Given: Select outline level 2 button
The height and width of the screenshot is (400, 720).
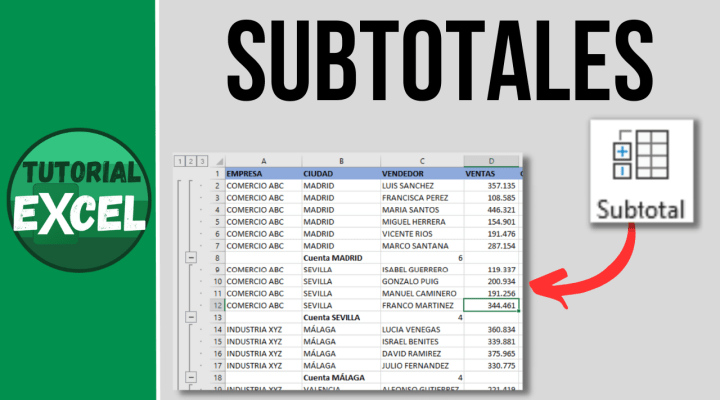Looking at the screenshot, I should pos(191,161).
